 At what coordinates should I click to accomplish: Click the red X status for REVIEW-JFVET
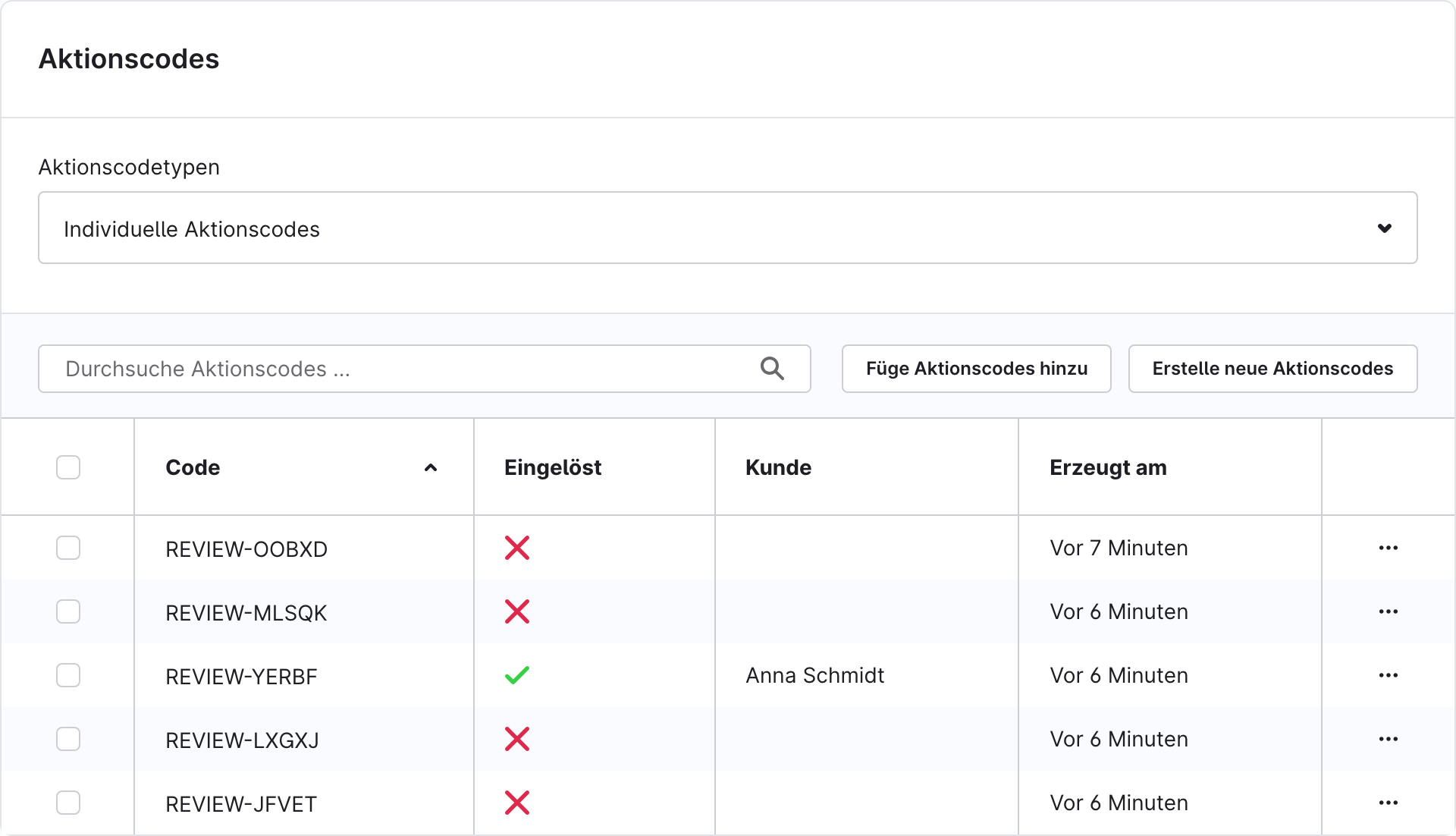point(517,803)
